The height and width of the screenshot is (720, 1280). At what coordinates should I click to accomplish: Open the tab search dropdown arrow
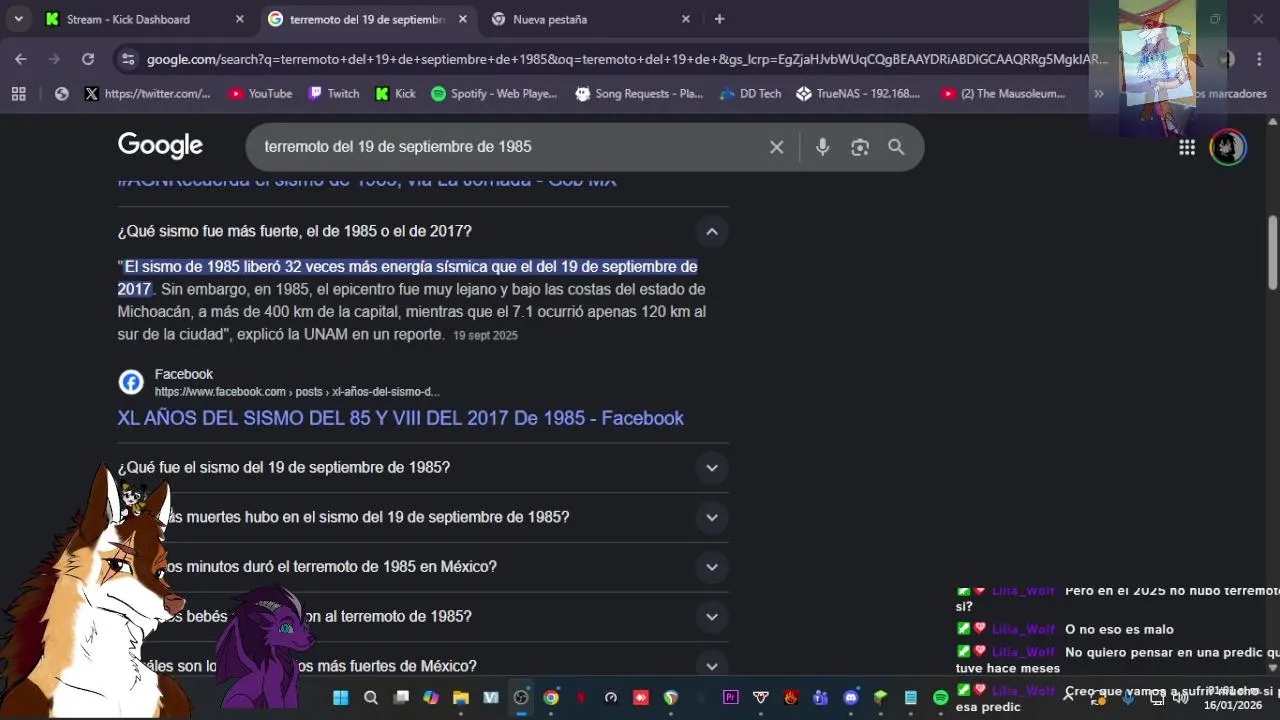point(18,19)
